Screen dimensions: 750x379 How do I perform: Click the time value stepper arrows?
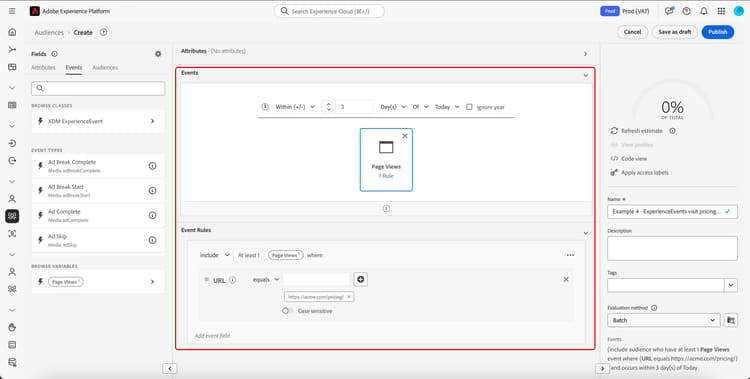point(328,107)
